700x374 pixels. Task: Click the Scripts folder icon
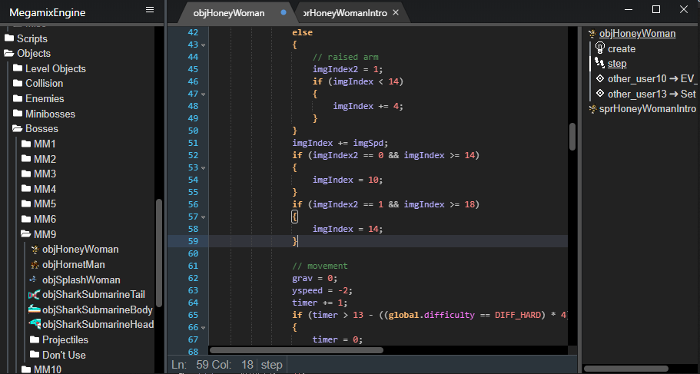click(x=9, y=38)
